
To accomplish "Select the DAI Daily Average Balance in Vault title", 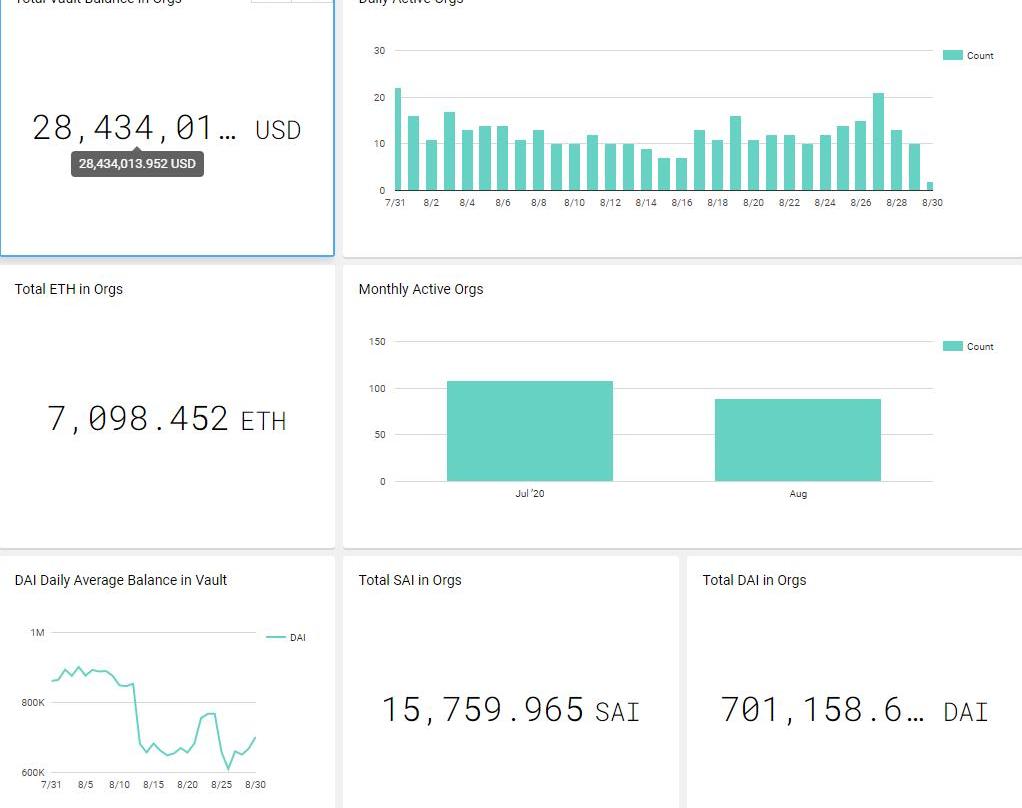I will 121,580.
